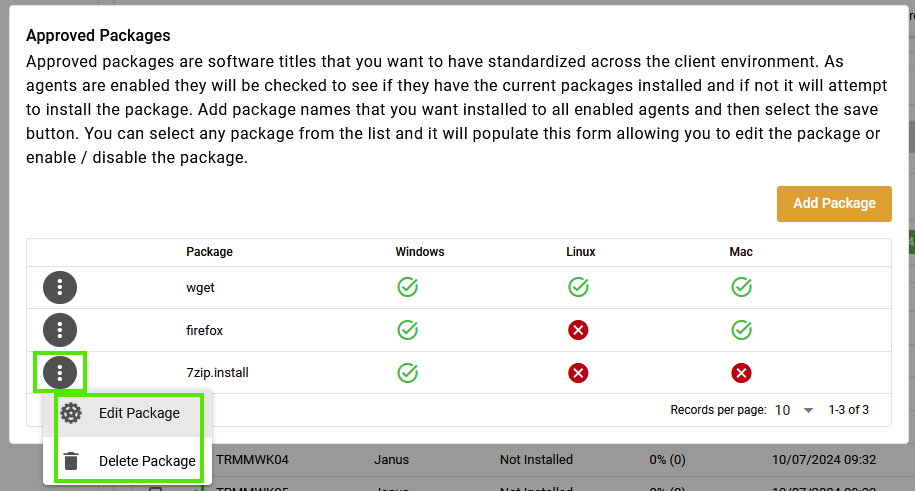Click 7zip.install's red Mac X icon

(x=741, y=372)
